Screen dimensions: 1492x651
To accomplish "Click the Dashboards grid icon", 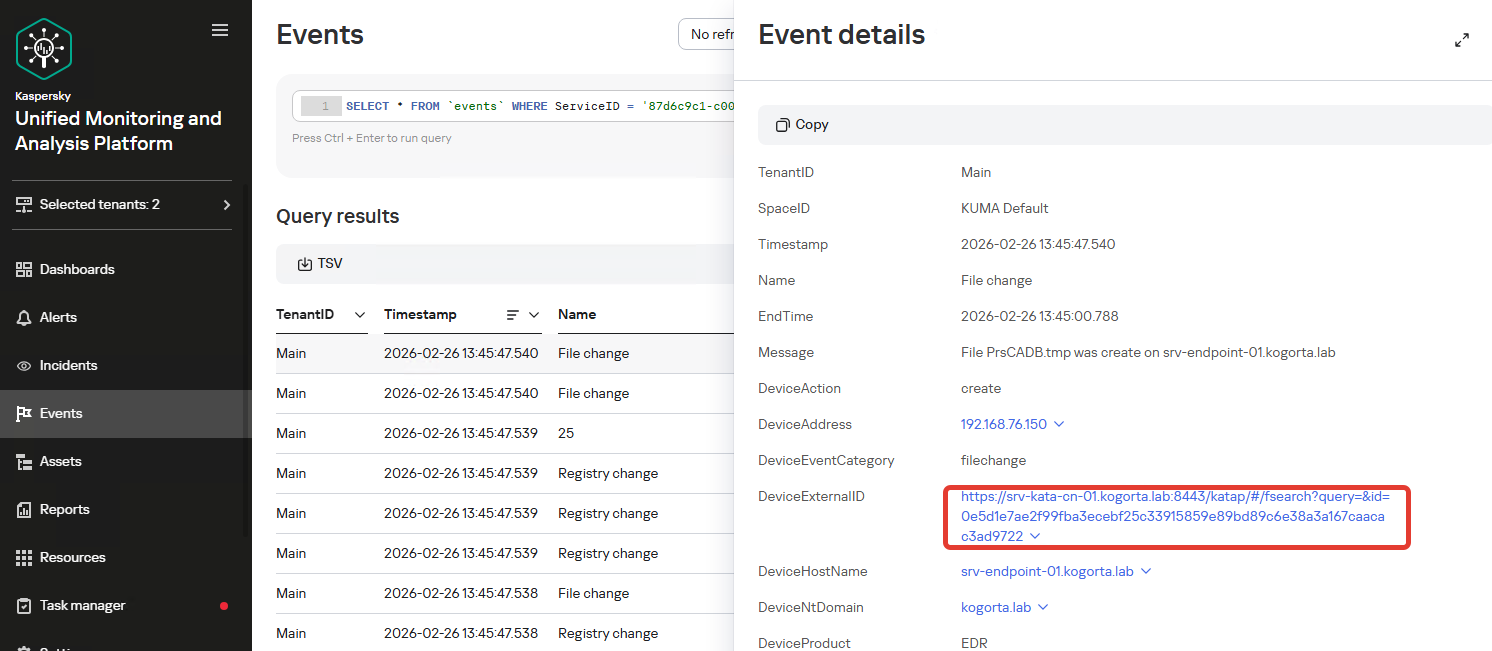I will pos(24,269).
